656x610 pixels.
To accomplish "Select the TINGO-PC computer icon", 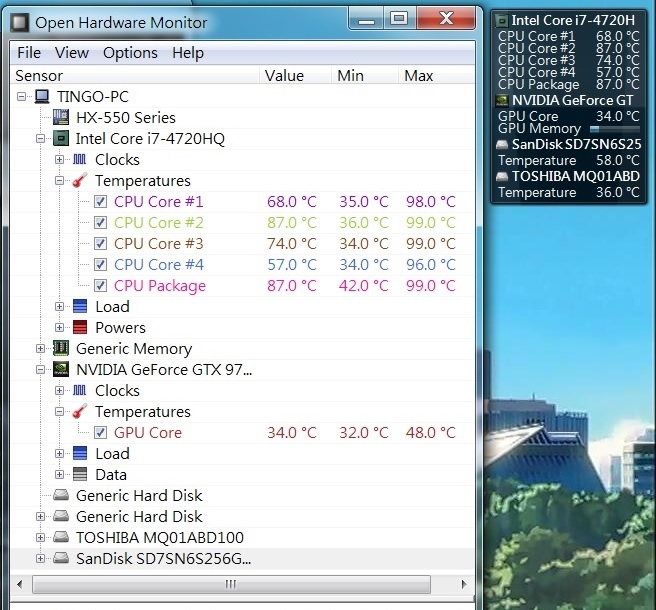I will pos(42,96).
